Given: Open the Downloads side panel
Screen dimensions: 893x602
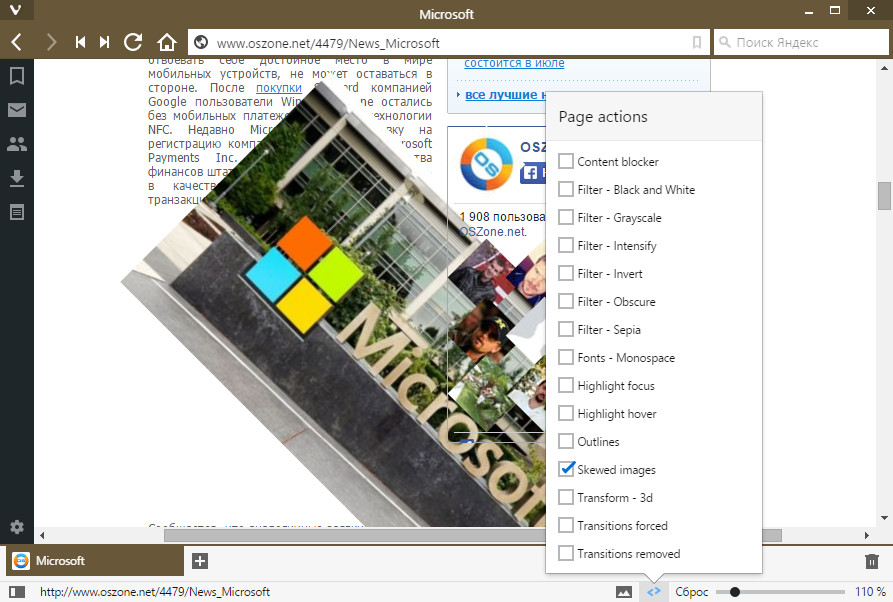Looking at the screenshot, I should [17, 178].
